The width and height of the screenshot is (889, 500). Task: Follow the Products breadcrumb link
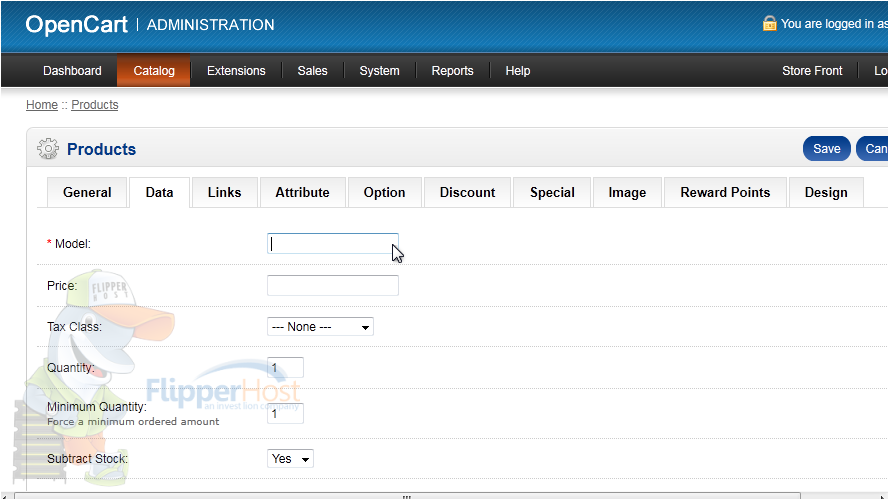click(95, 105)
